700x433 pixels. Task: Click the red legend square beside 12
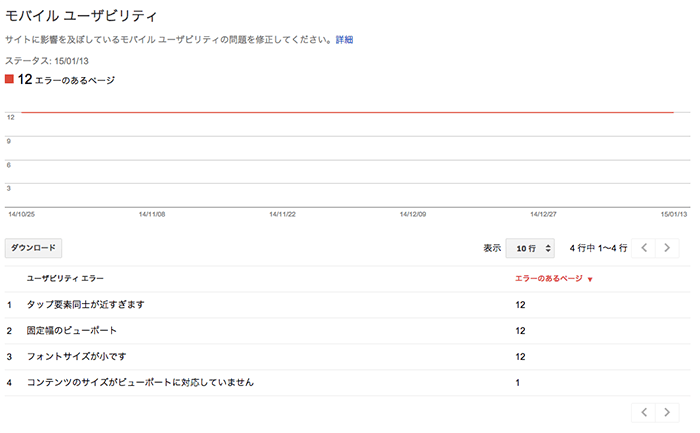[x=10, y=79]
